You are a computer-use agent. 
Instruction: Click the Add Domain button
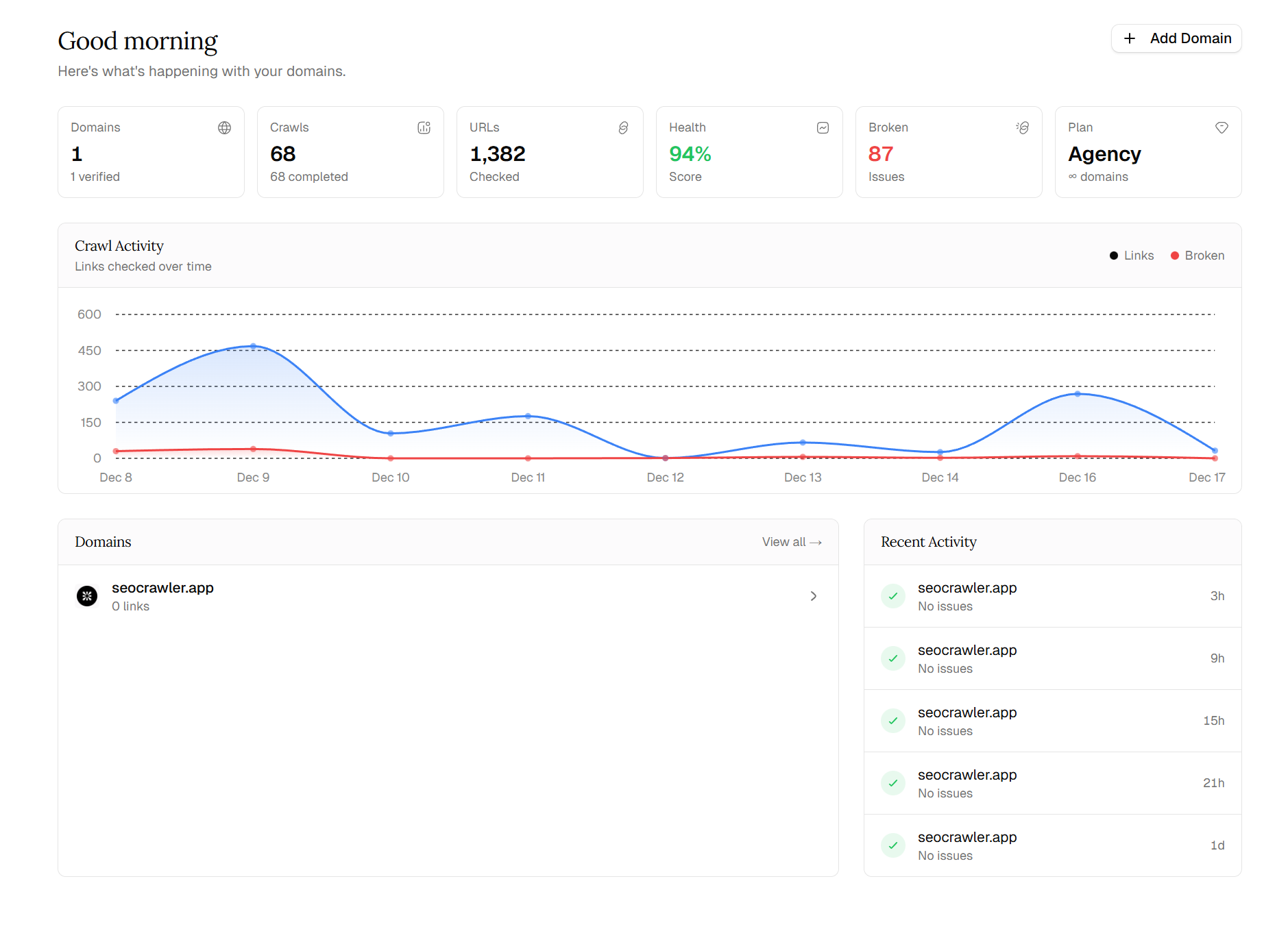[x=1176, y=38]
